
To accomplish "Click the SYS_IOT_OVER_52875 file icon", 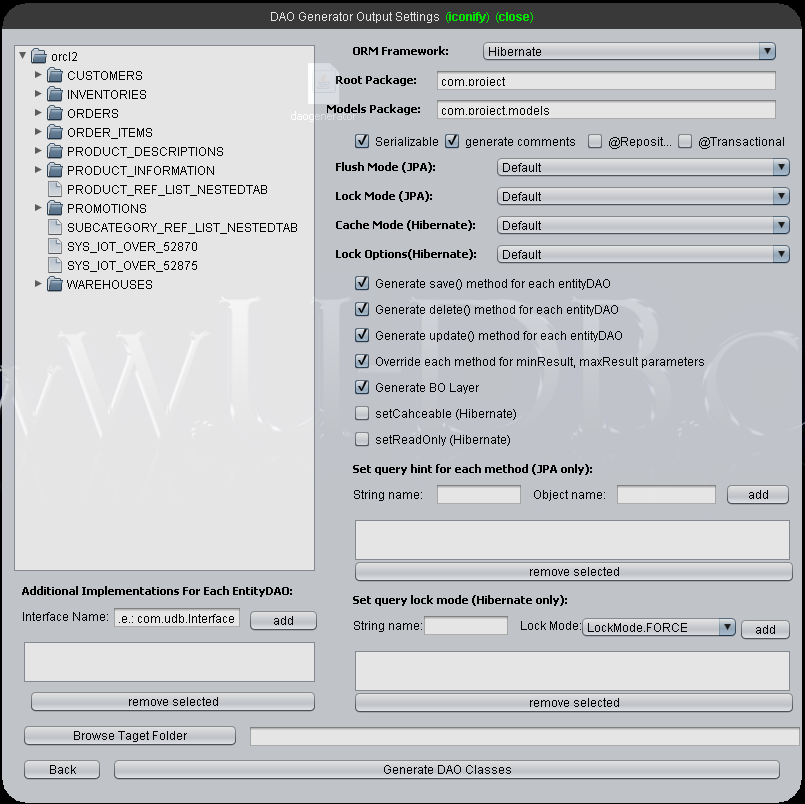I will point(54,265).
